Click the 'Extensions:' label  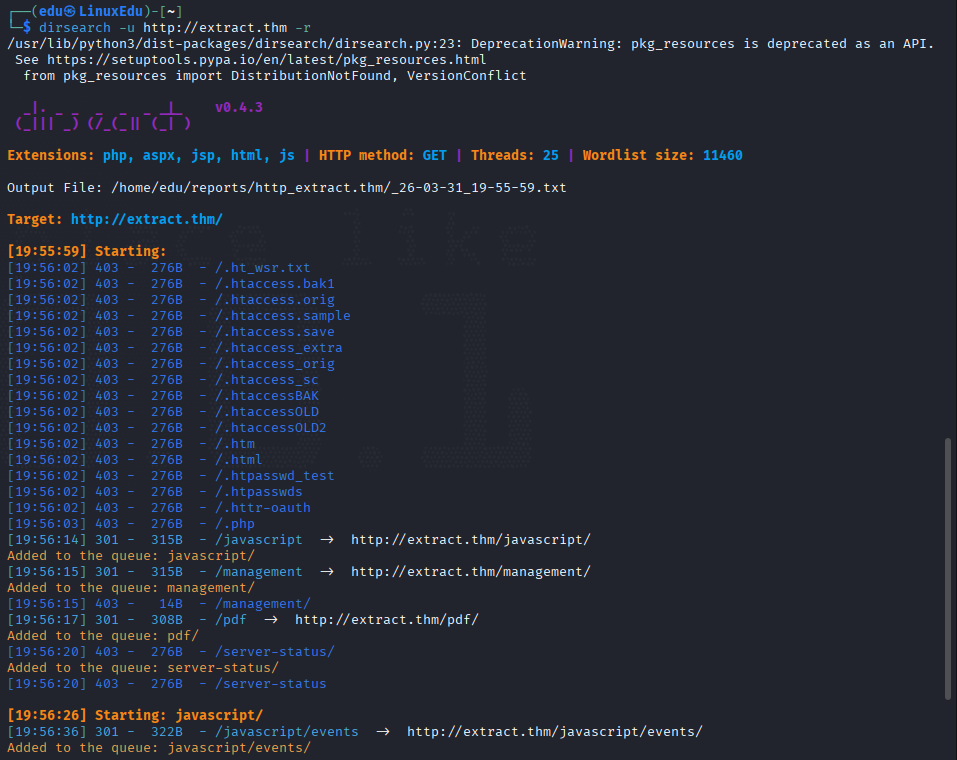click(51, 155)
